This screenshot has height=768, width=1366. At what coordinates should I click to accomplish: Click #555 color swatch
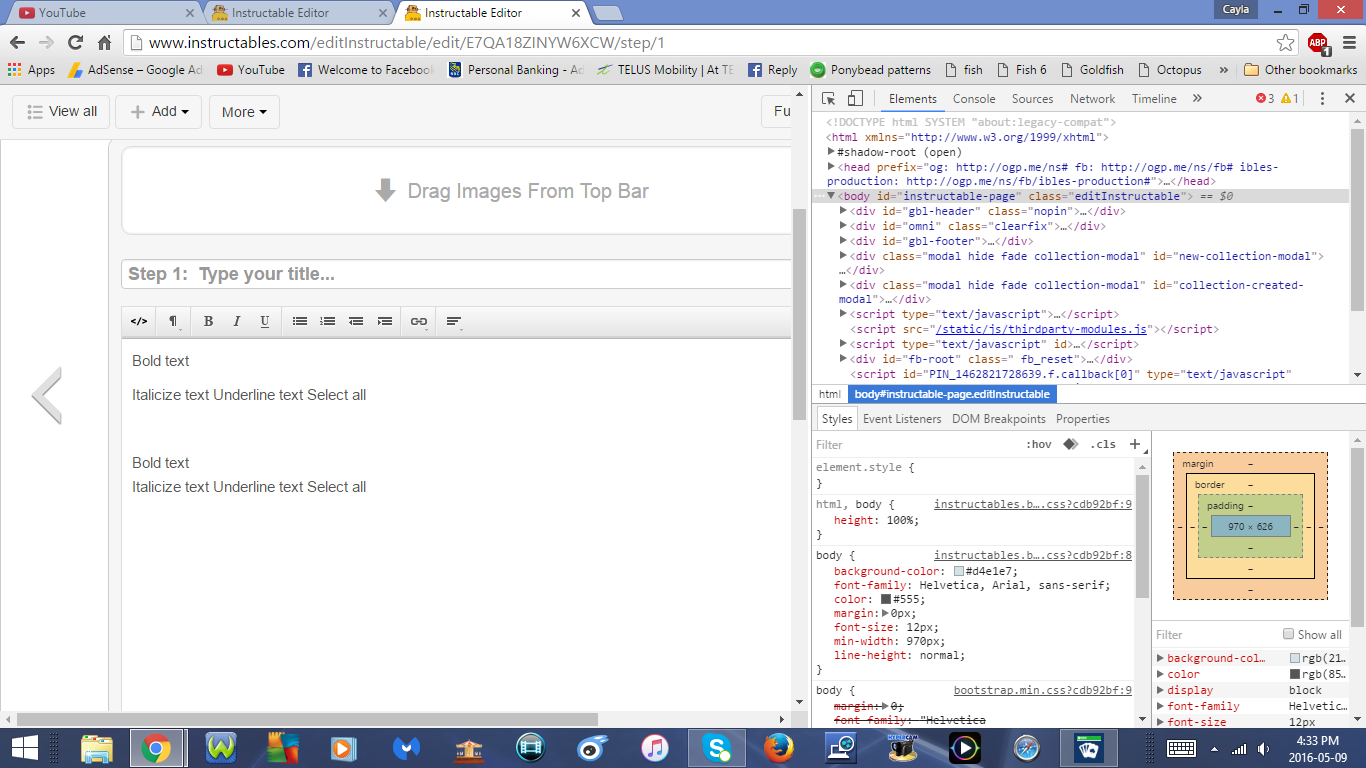pos(886,600)
